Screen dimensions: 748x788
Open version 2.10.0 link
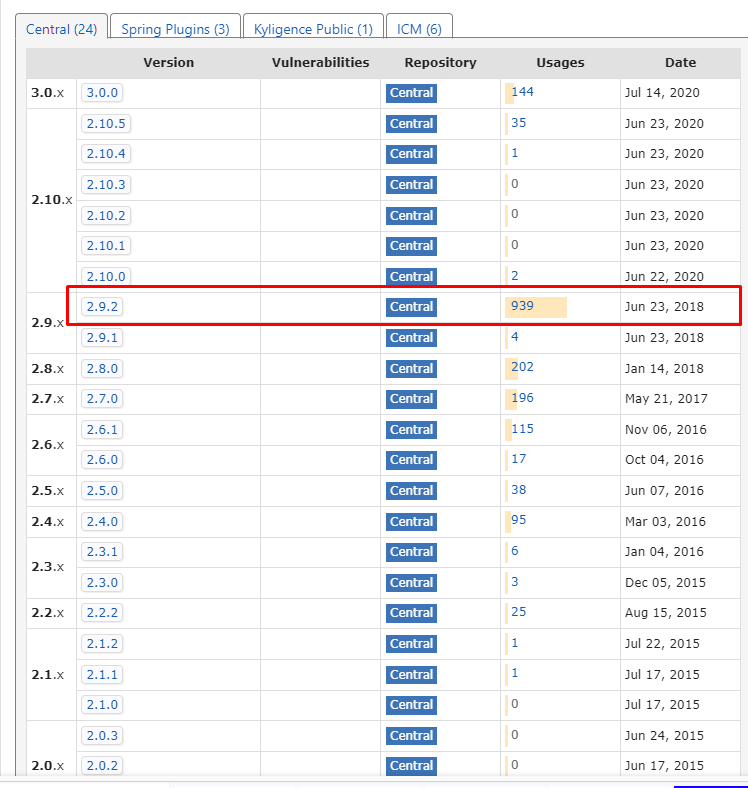(106, 276)
